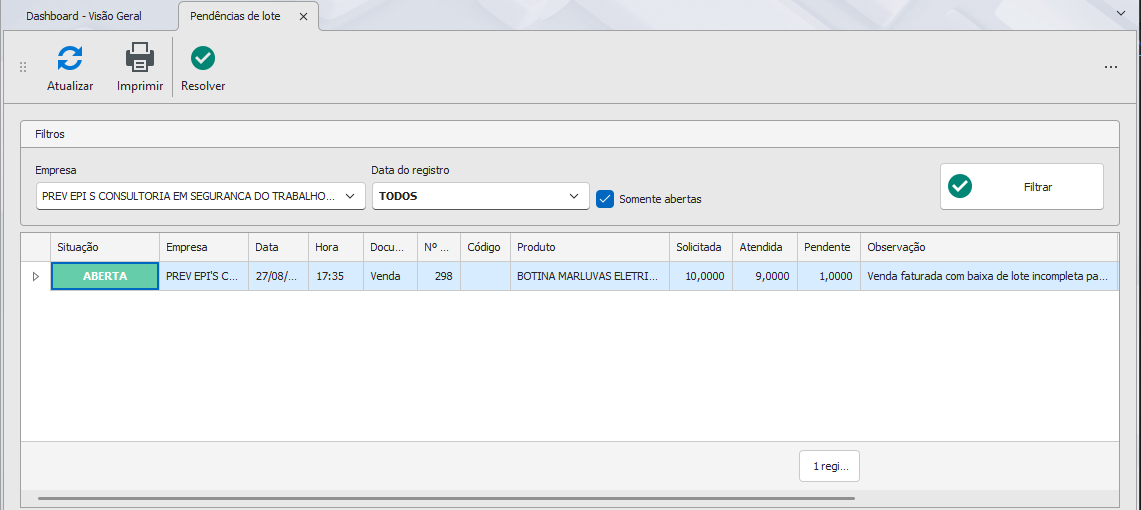Click the Filtrar button
The height and width of the screenshot is (510, 1141).
1022,187
